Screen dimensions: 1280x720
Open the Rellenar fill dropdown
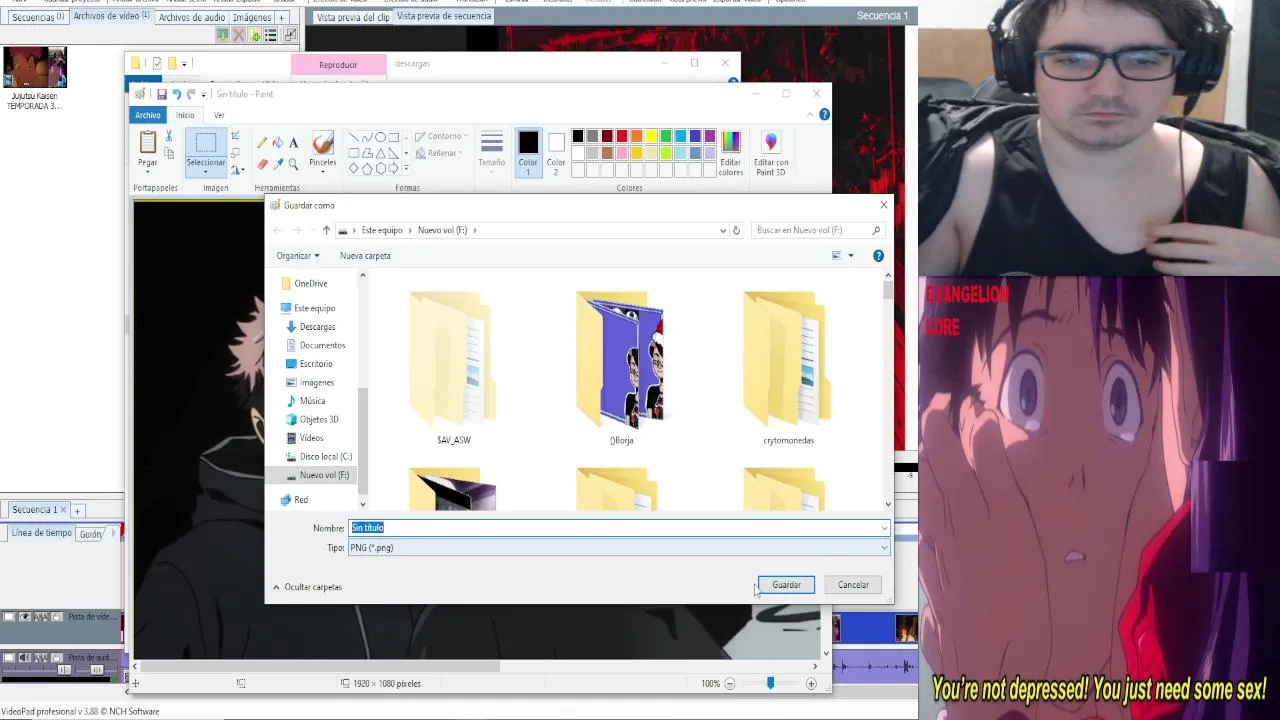pos(439,153)
